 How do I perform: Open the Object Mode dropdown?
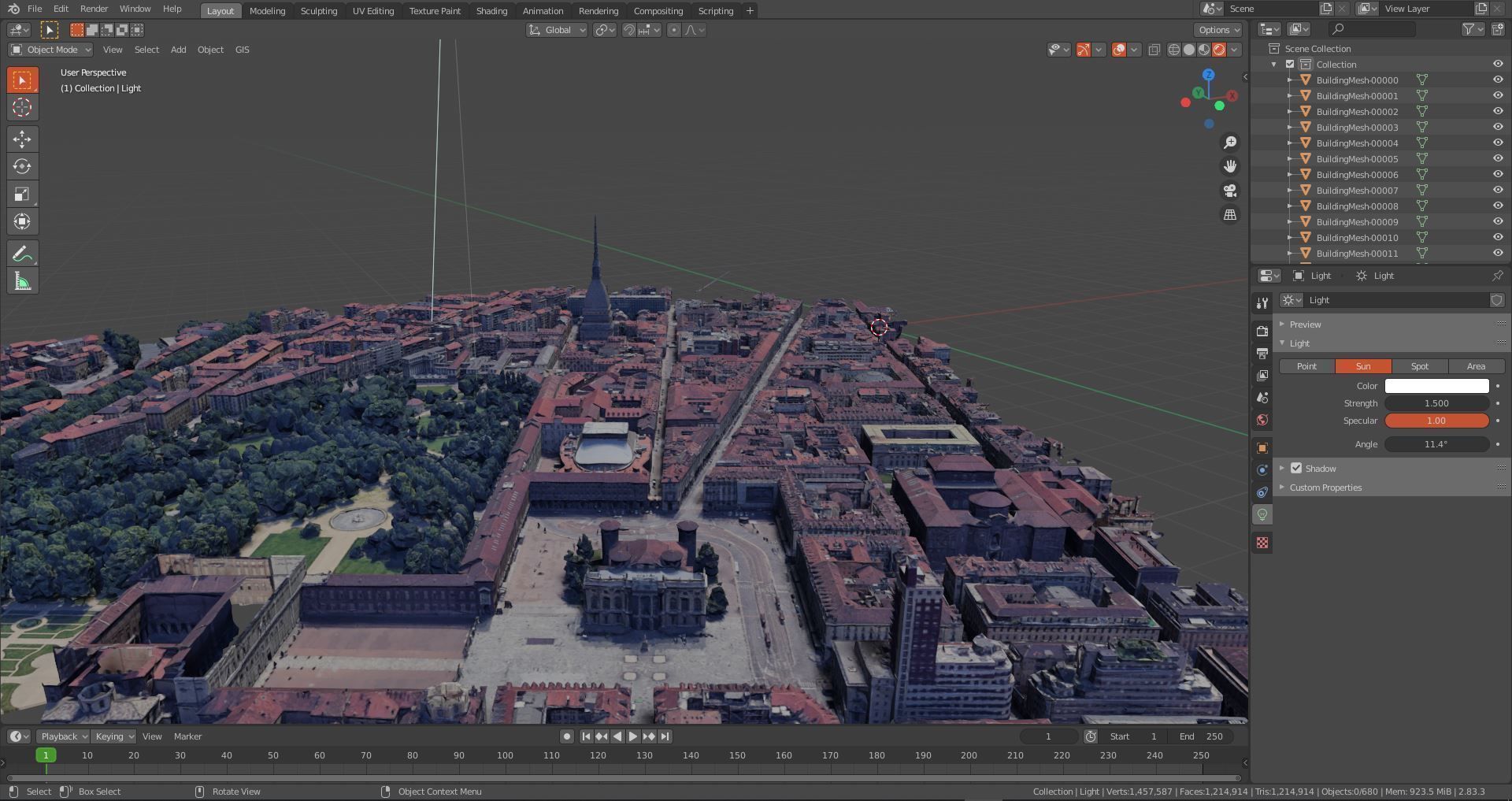(50, 50)
